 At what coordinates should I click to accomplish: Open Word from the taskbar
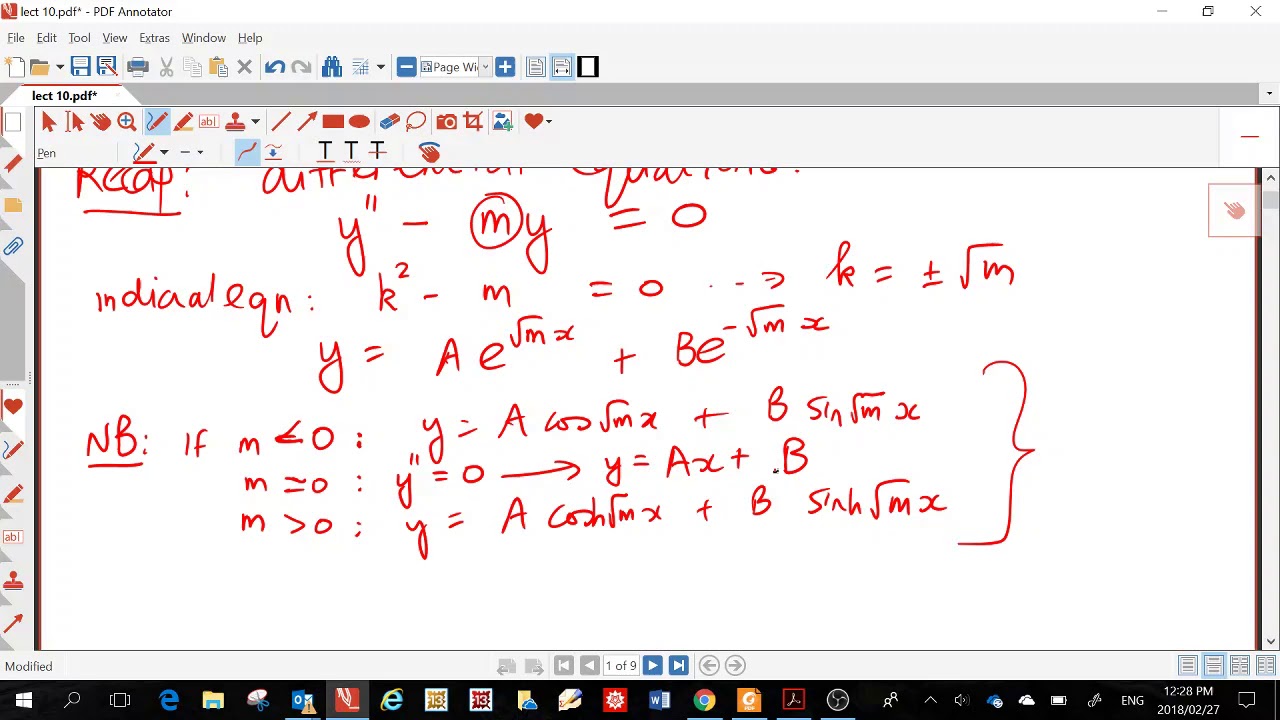pyautogui.click(x=660, y=700)
